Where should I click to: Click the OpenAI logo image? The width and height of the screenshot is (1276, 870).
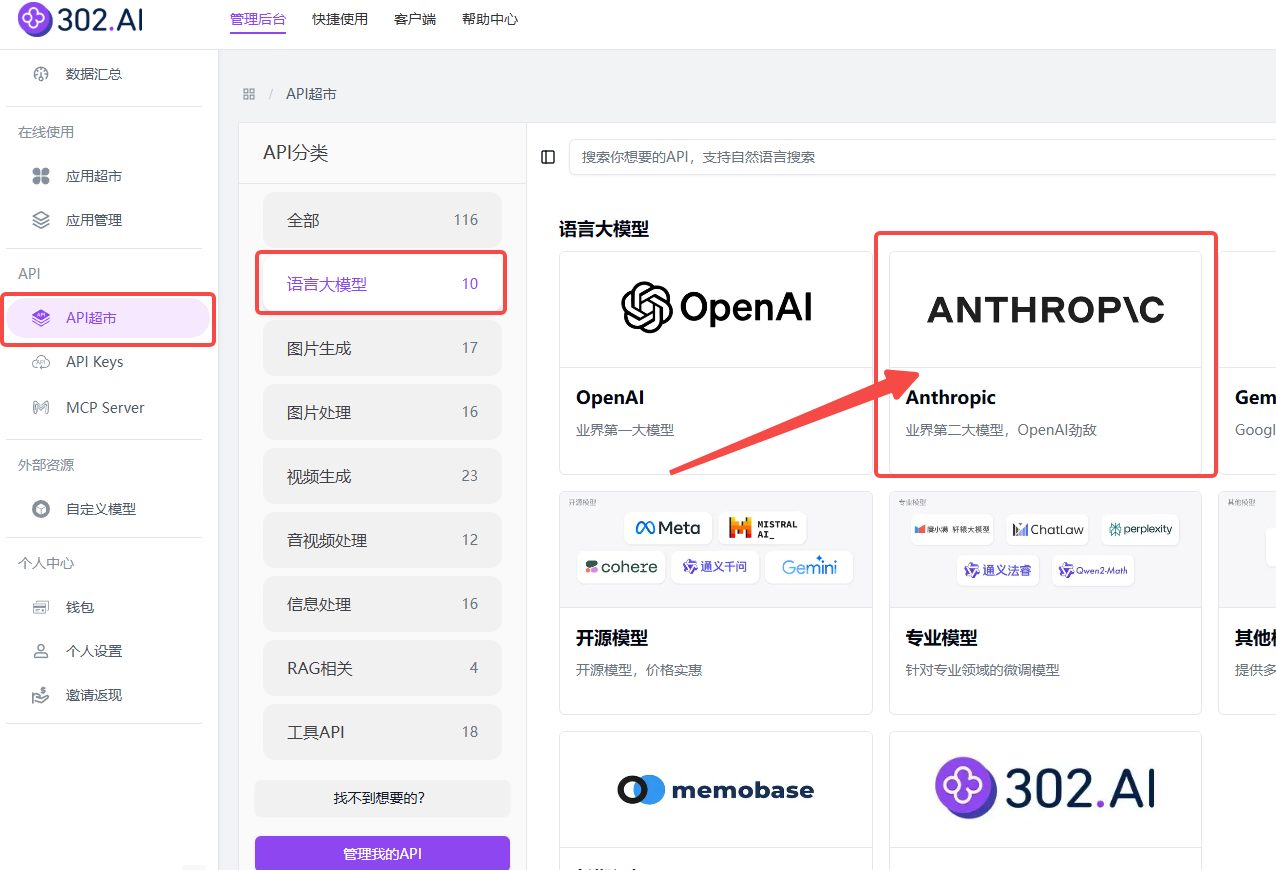point(716,307)
